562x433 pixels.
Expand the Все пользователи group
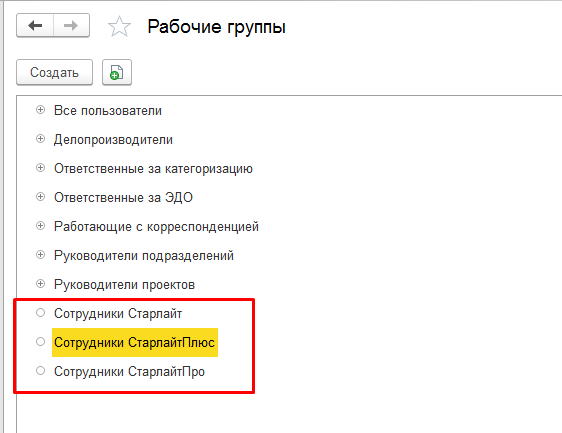tap(41, 110)
